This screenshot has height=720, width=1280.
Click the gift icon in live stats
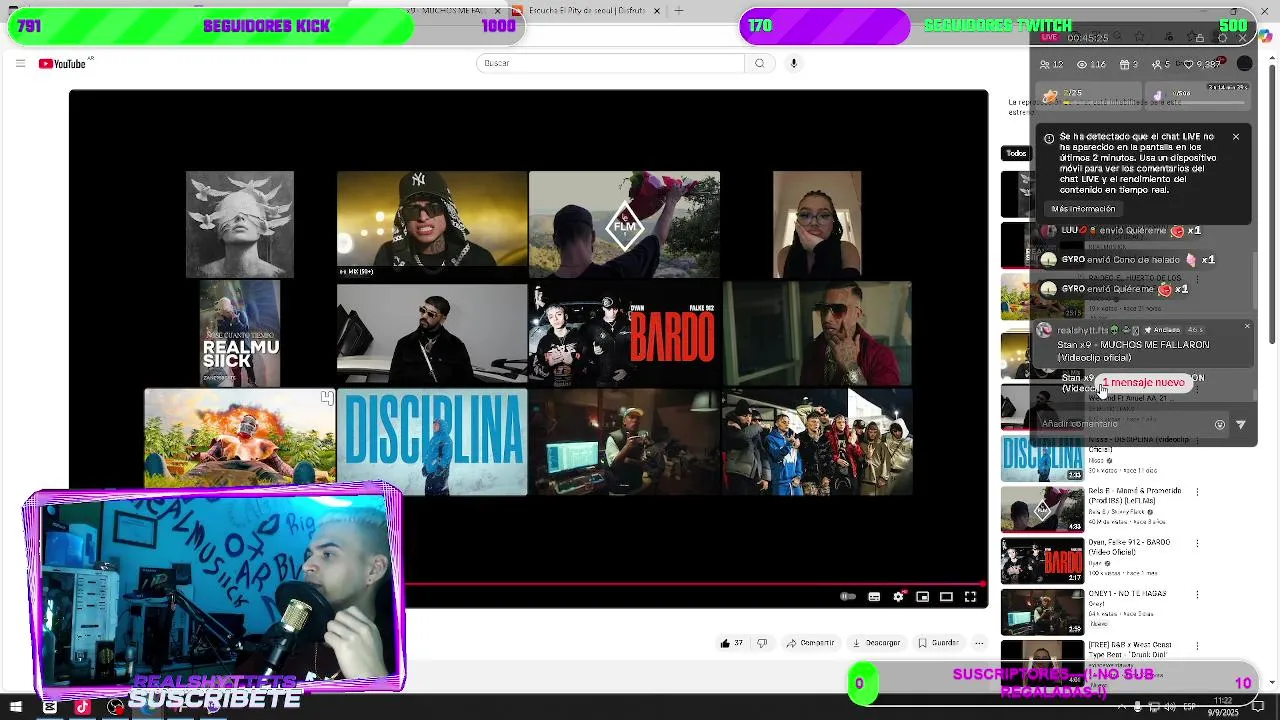(1123, 64)
